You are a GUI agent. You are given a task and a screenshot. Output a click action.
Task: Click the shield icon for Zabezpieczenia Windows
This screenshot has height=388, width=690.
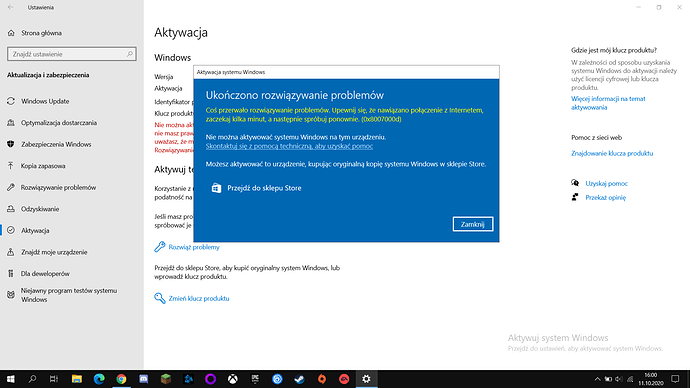pyautogui.click(x=11, y=144)
